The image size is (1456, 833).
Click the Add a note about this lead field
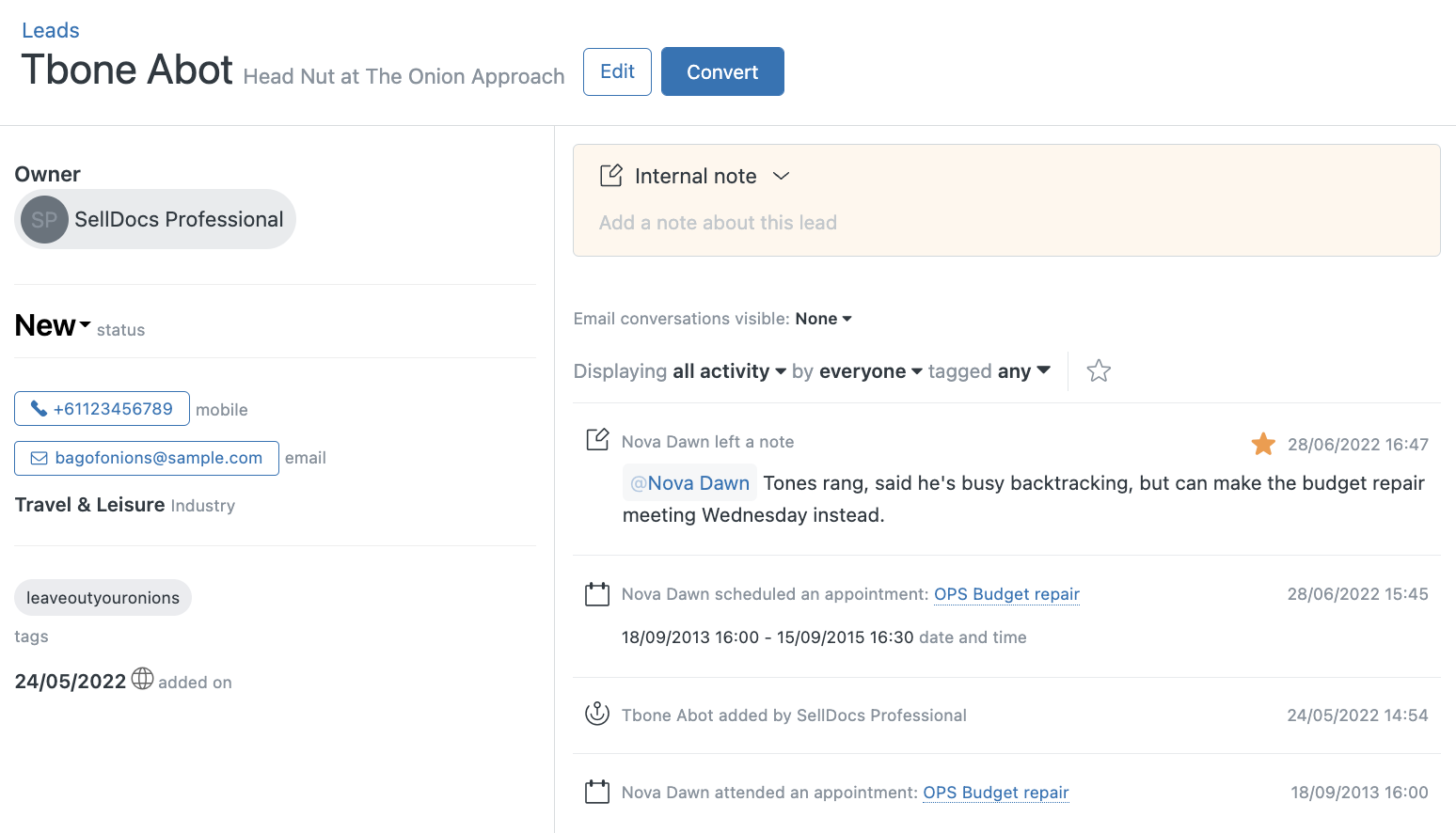(718, 222)
